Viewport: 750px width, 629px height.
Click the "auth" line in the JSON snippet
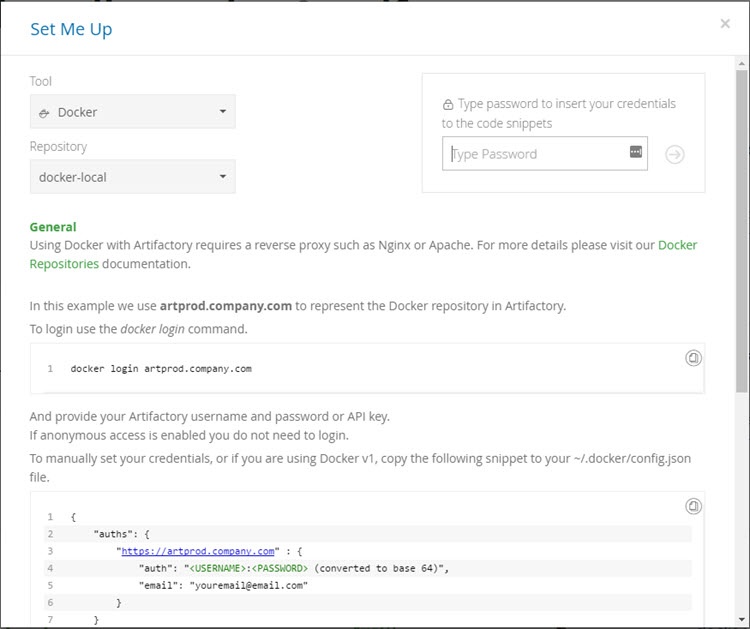[x=294, y=568]
